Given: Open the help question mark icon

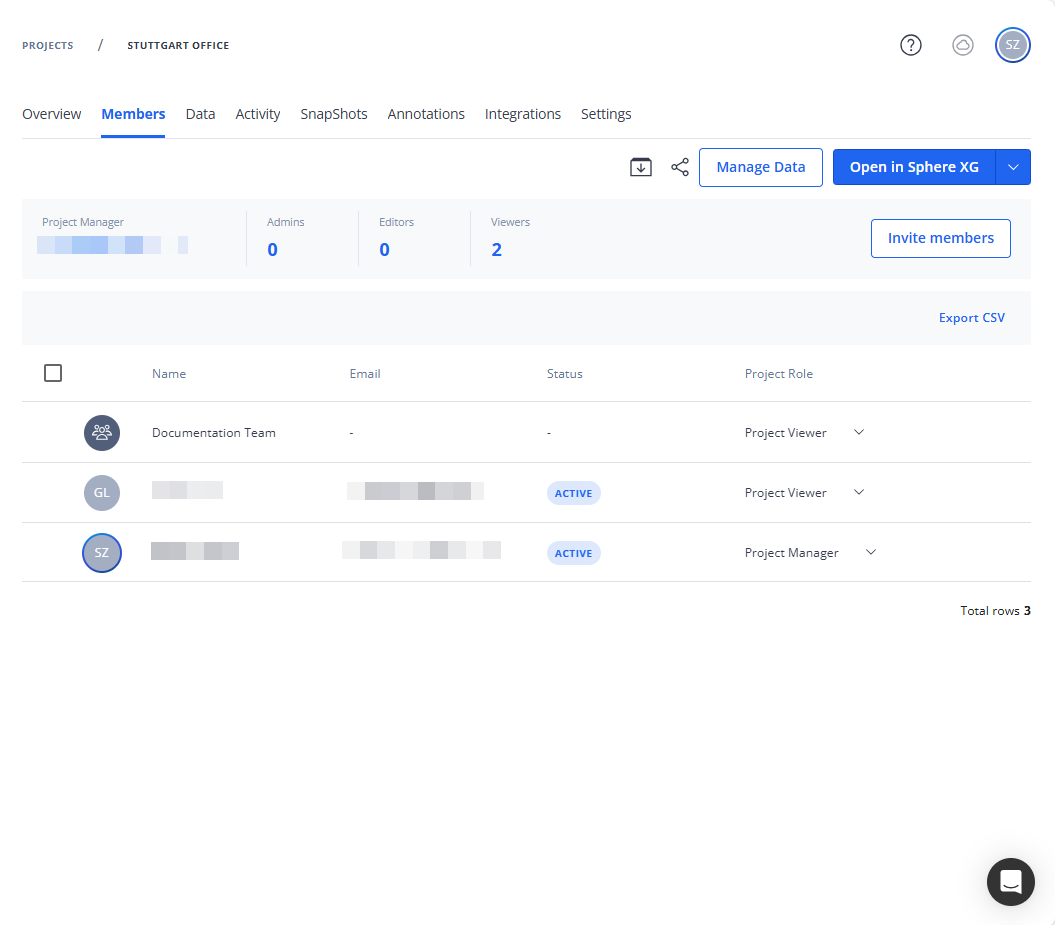Looking at the screenshot, I should coord(910,45).
